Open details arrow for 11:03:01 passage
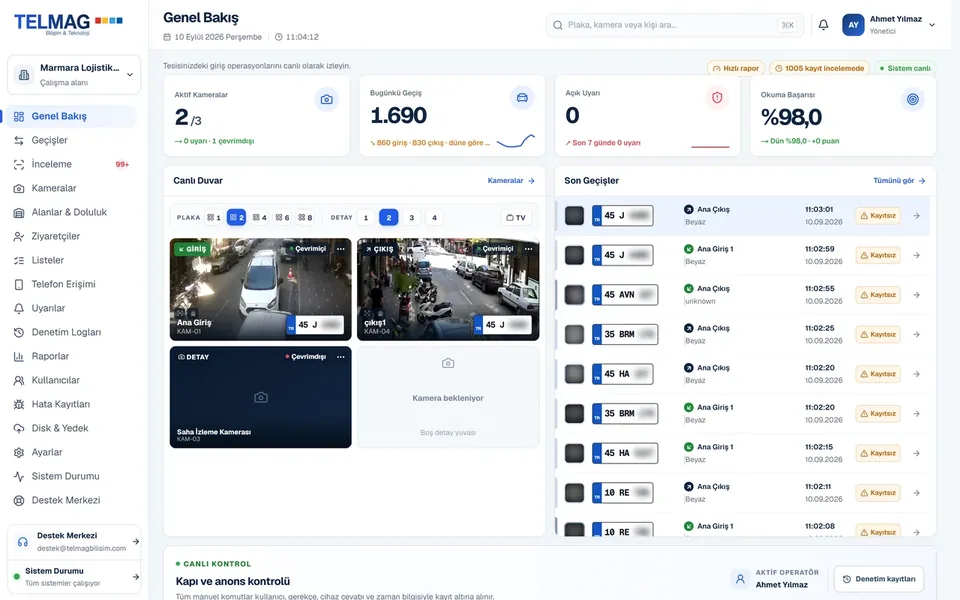 pyautogui.click(x=917, y=216)
